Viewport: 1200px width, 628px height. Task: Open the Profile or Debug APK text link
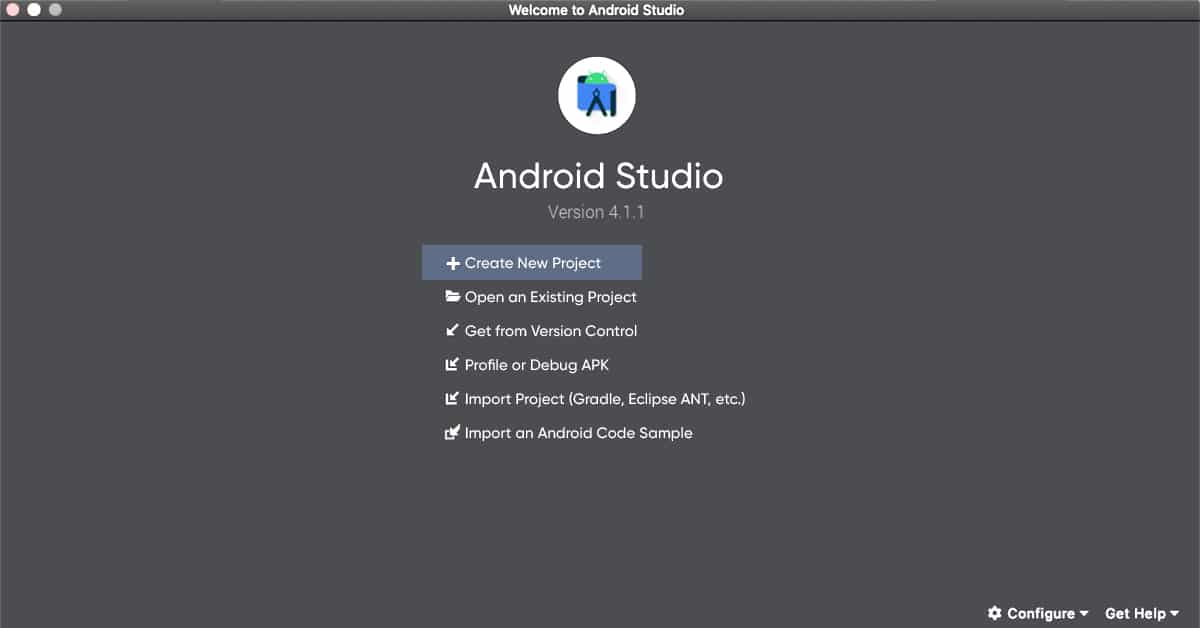[x=536, y=365]
